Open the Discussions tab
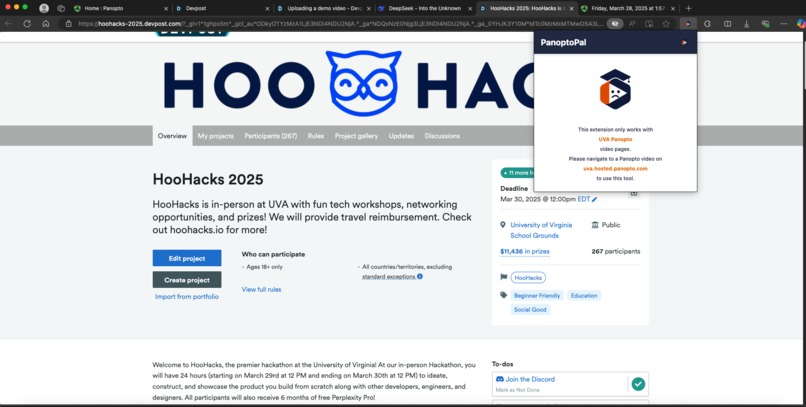This screenshot has width=806, height=407. click(x=442, y=136)
